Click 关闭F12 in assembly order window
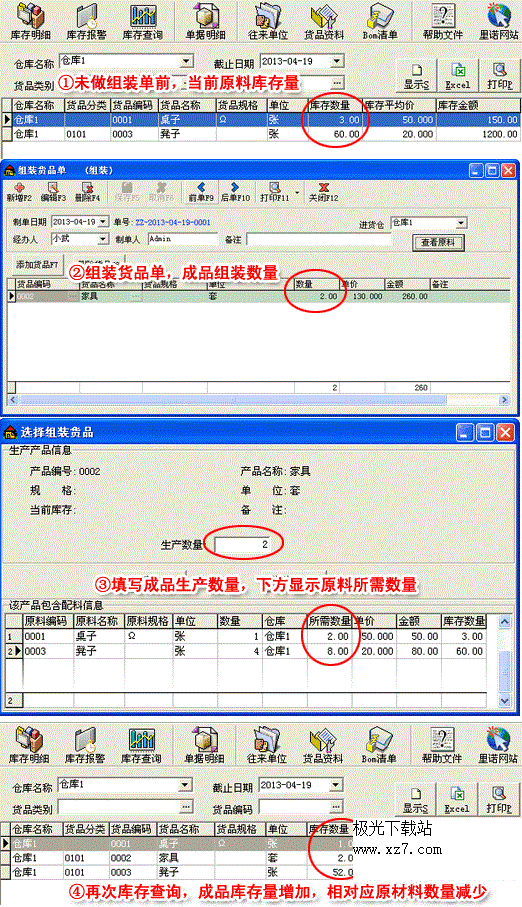The image size is (522, 907). pyautogui.click(x=324, y=191)
